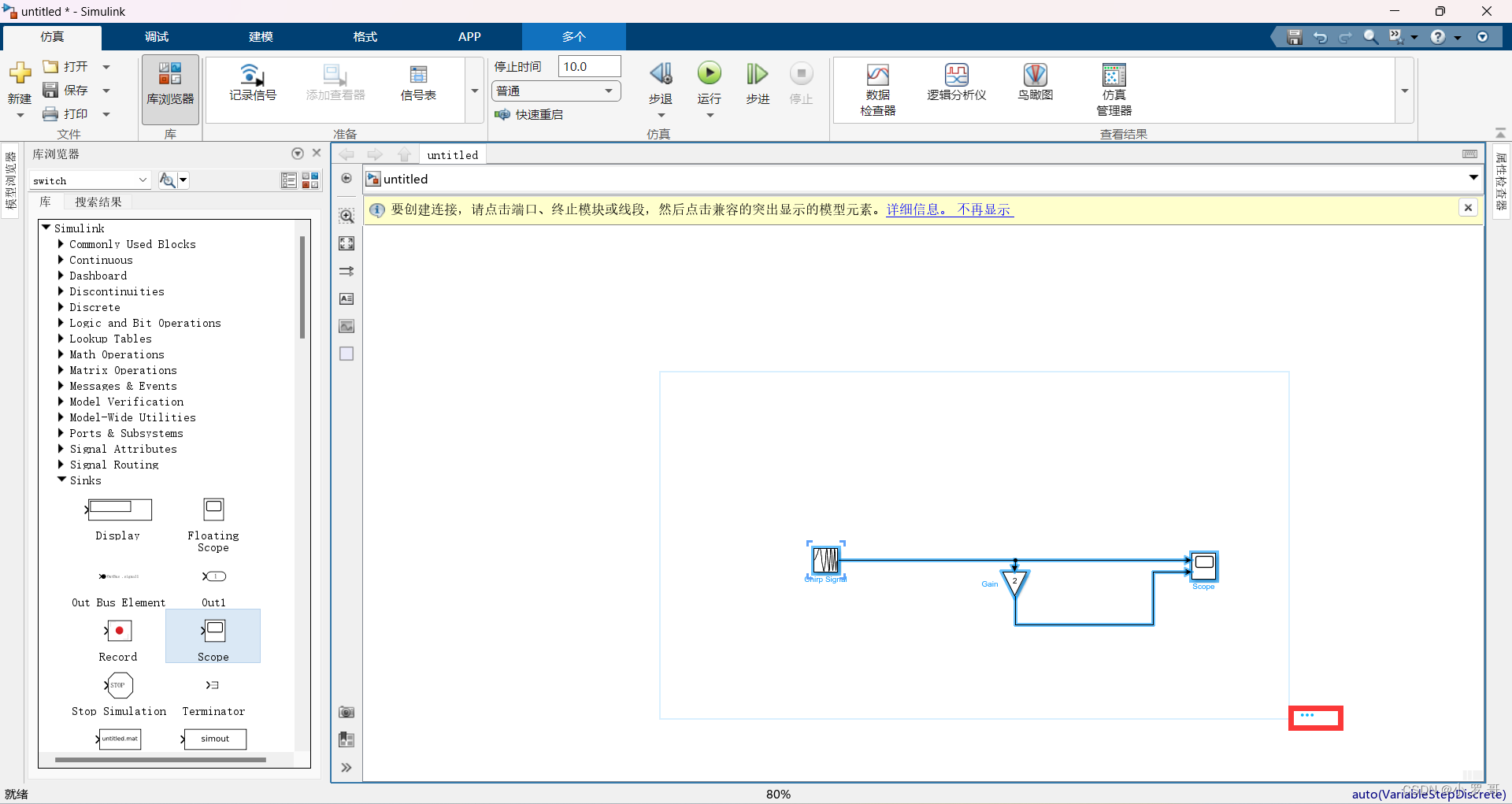Click the undo arrow in quick access bar

pyautogui.click(x=1320, y=37)
